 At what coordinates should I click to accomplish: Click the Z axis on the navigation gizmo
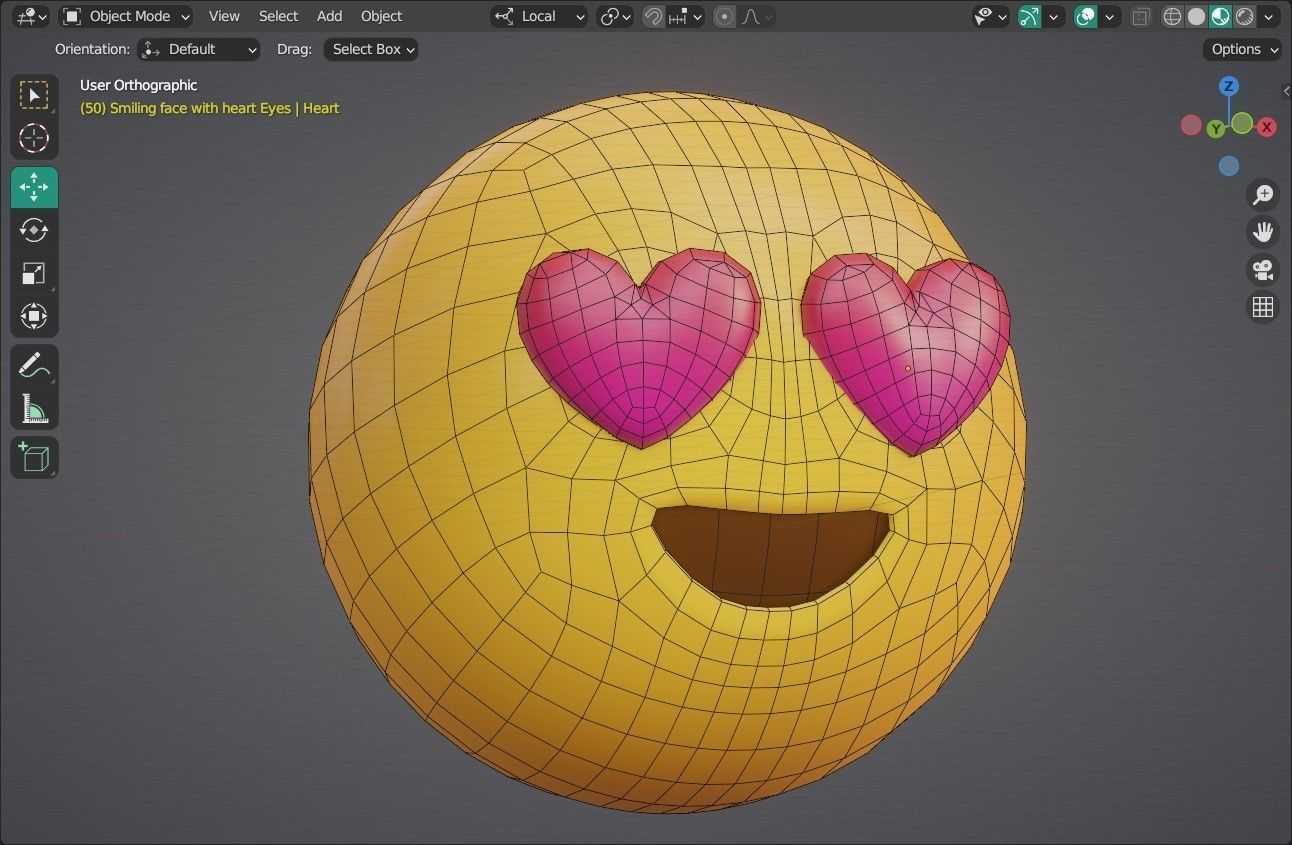coord(1229,86)
